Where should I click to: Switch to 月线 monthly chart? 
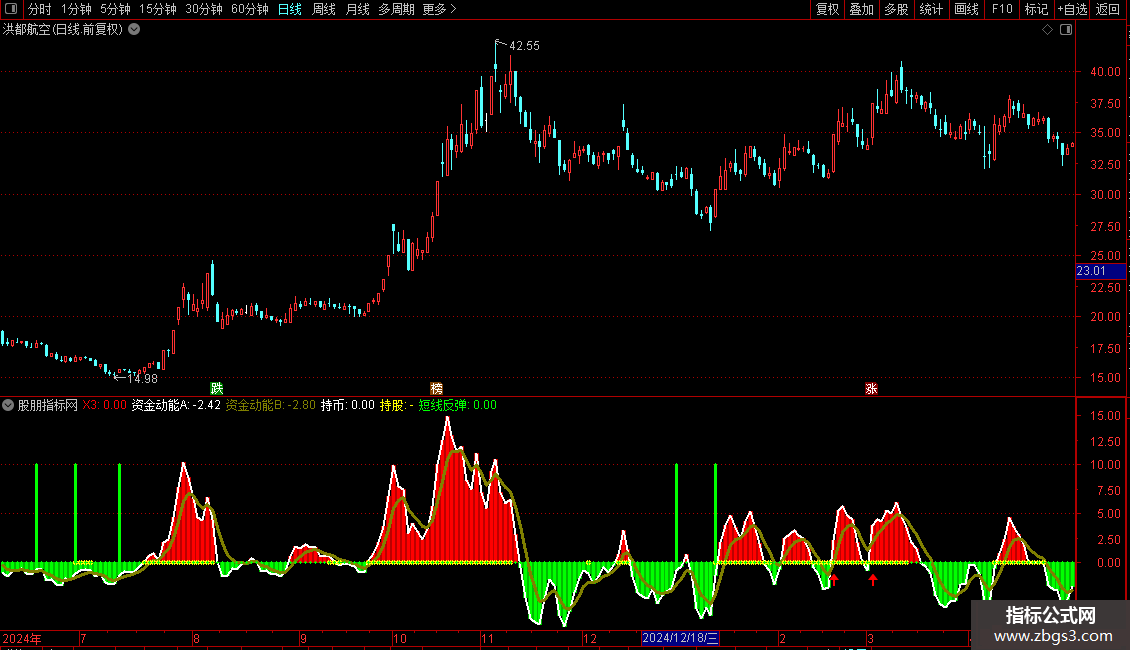[357, 9]
